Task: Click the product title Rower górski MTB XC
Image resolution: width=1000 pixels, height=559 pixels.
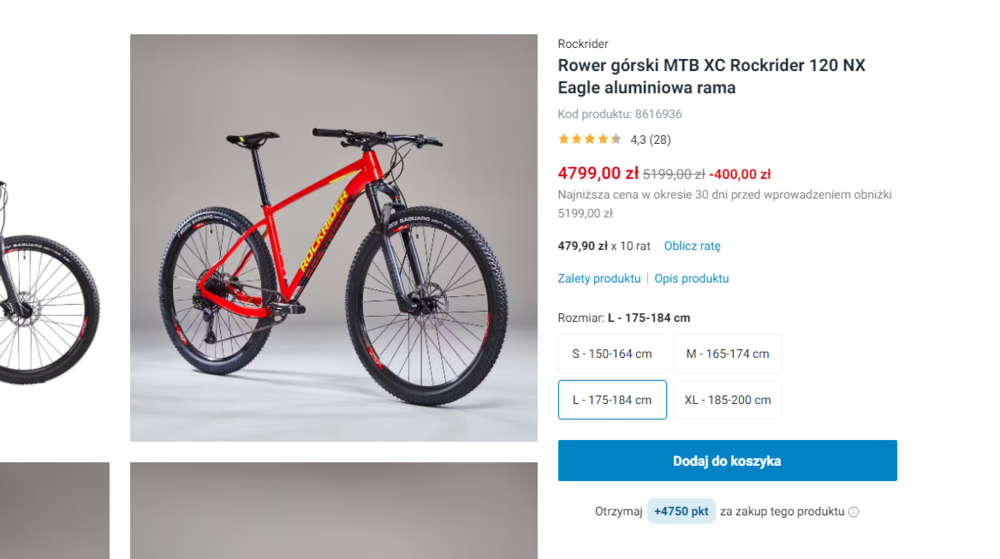Action: pos(711,76)
